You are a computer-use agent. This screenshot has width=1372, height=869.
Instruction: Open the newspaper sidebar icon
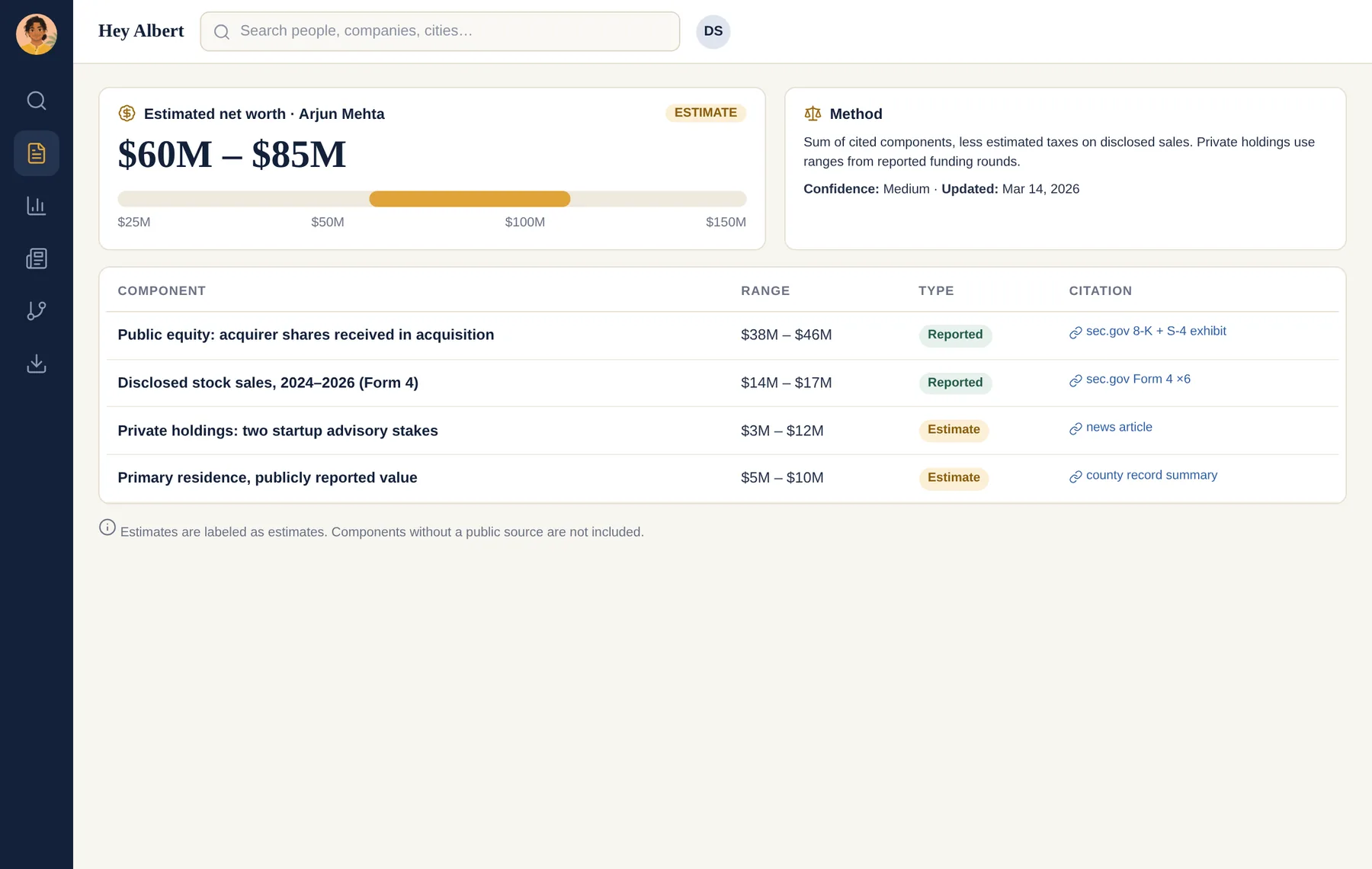coord(37,258)
